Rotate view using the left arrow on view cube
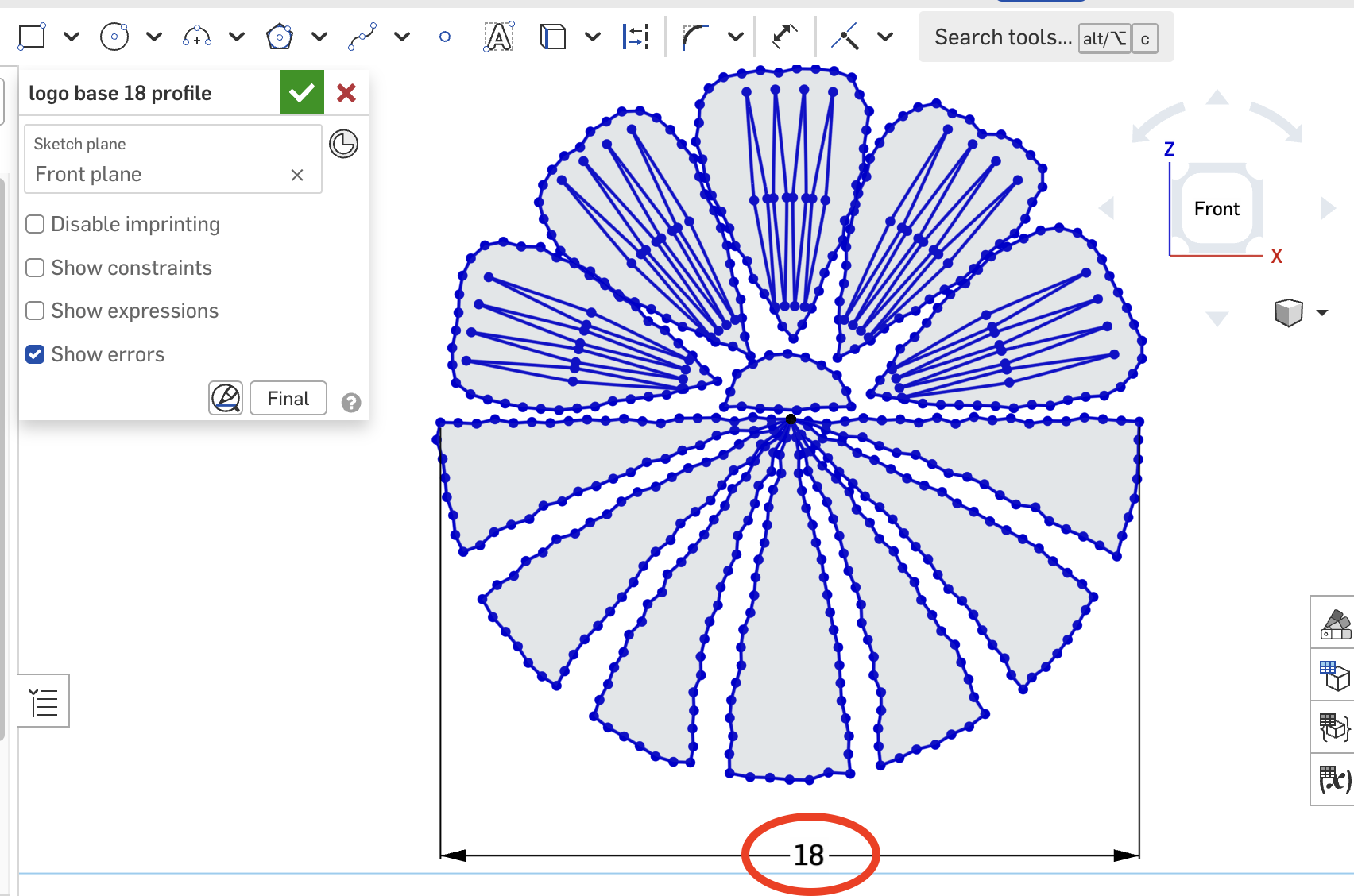Viewport: 1354px width, 896px height. (1106, 208)
